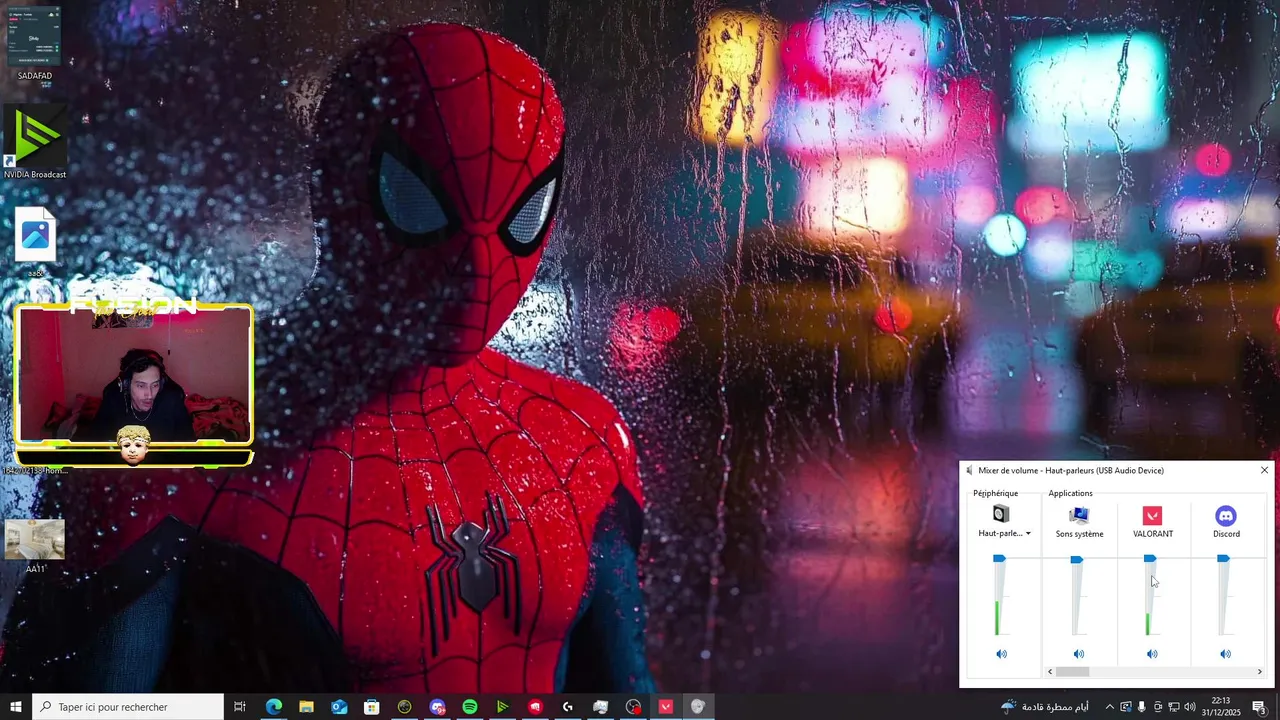
Task: Show hidden system tray icons
Action: [1109, 707]
